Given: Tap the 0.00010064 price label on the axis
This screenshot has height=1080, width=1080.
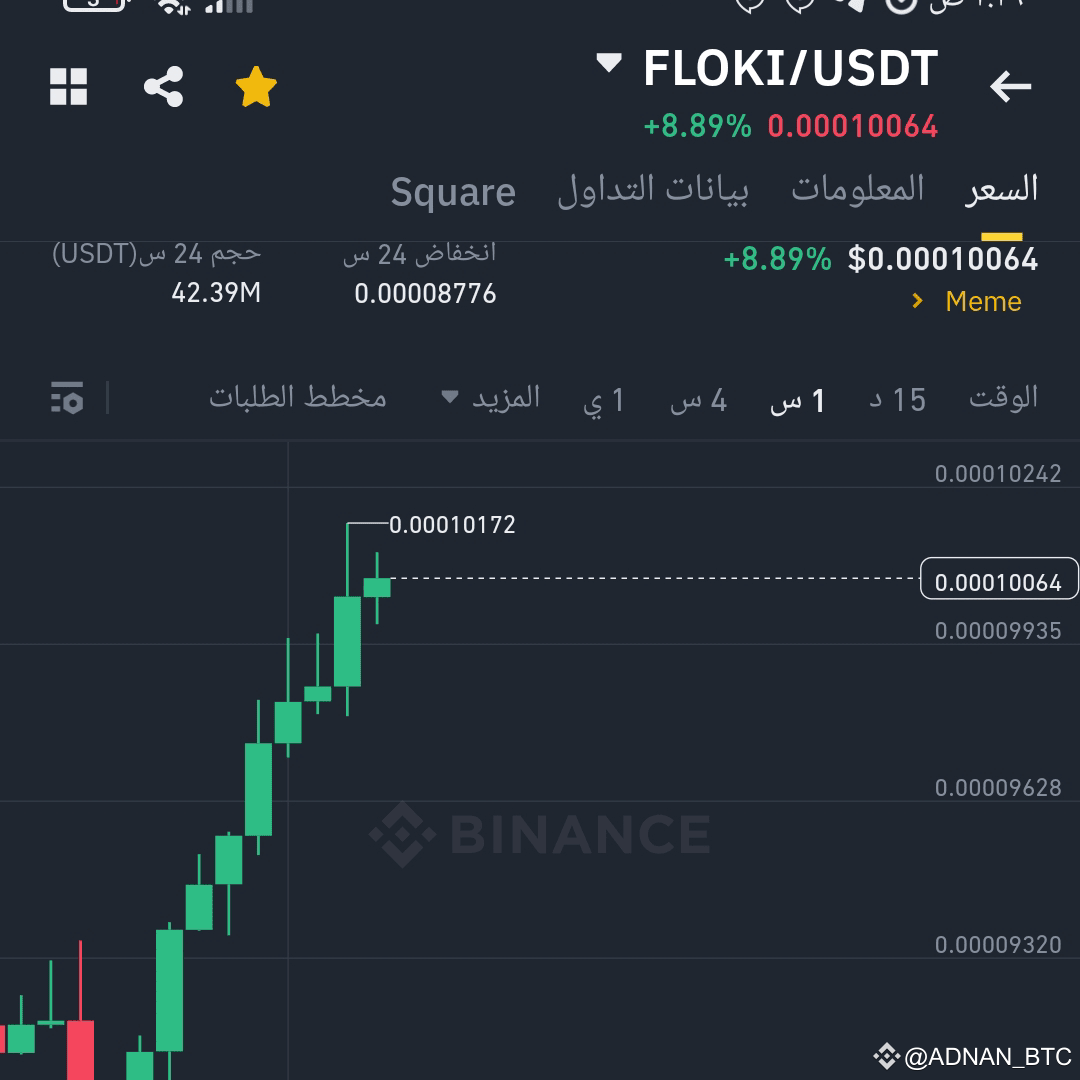Looking at the screenshot, I should click(x=999, y=580).
